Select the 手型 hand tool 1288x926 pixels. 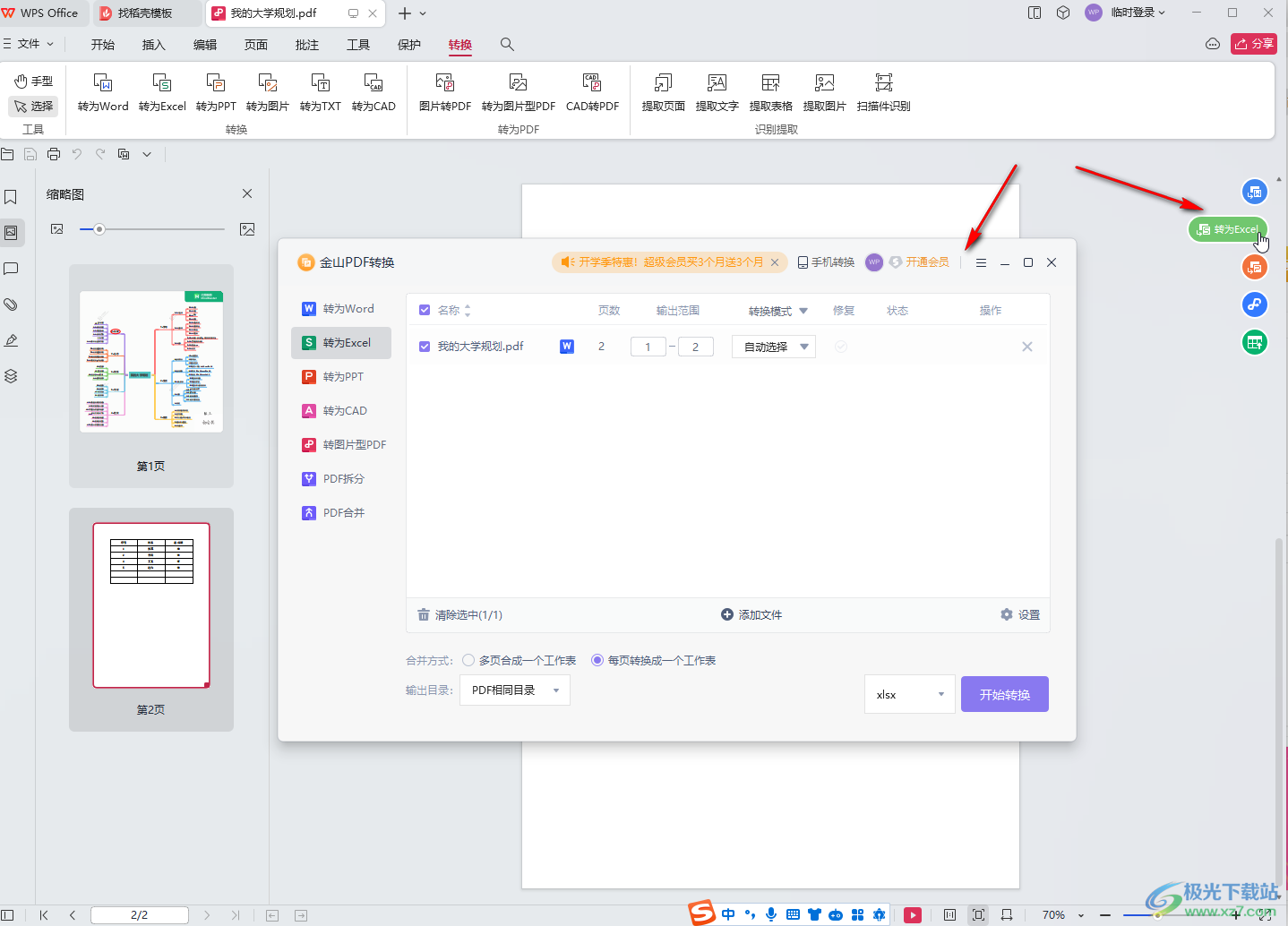click(x=33, y=81)
